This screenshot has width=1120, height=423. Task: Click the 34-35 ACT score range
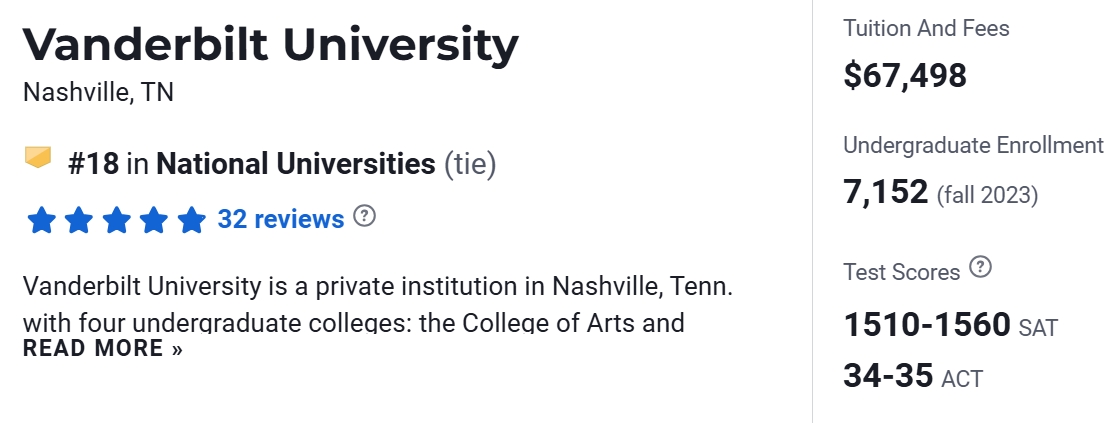tap(888, 376)
